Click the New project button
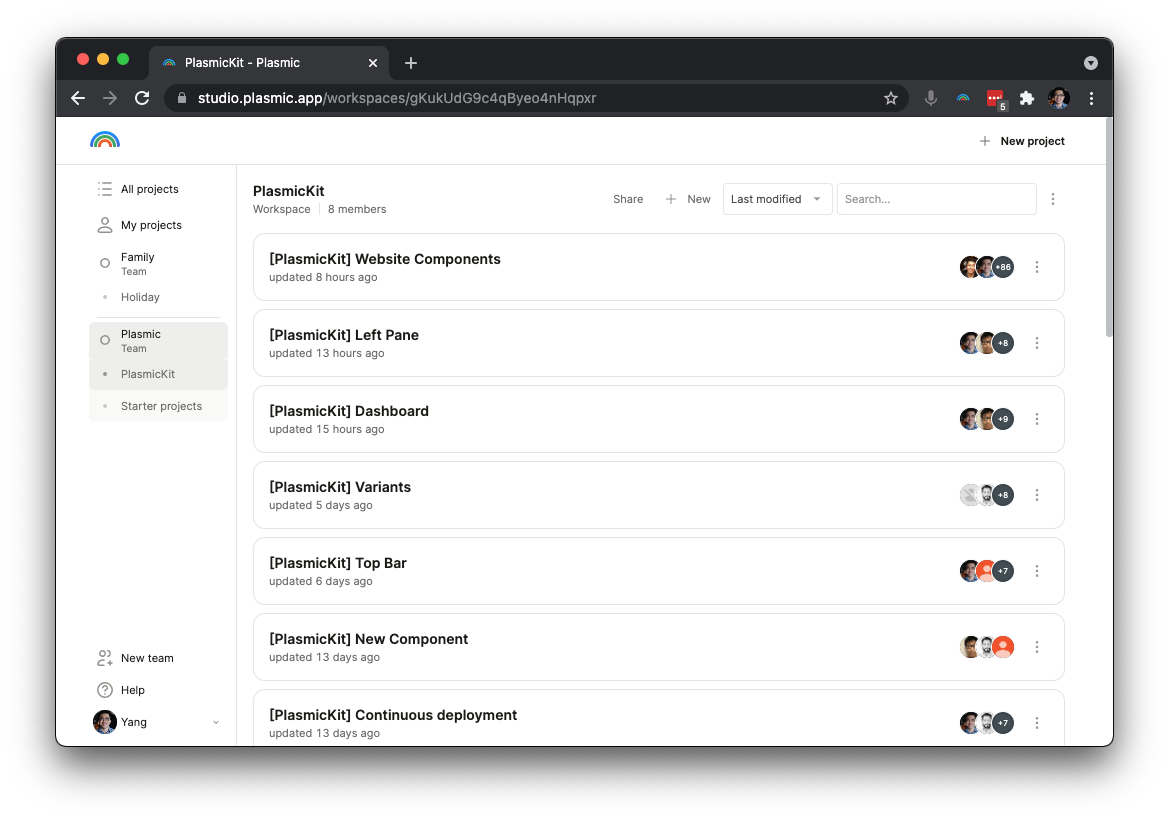This screenshot has width=1169, height=820. click(x=1022, y=141)
